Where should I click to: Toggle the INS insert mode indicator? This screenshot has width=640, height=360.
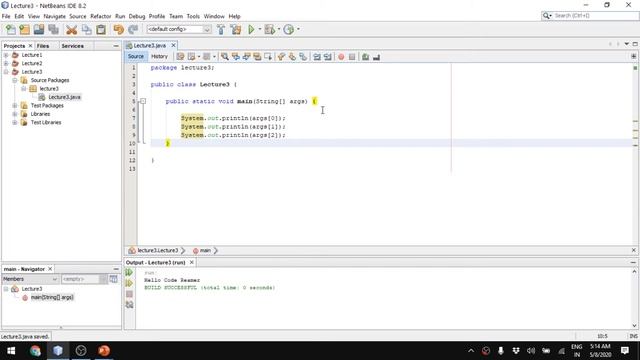633,336
